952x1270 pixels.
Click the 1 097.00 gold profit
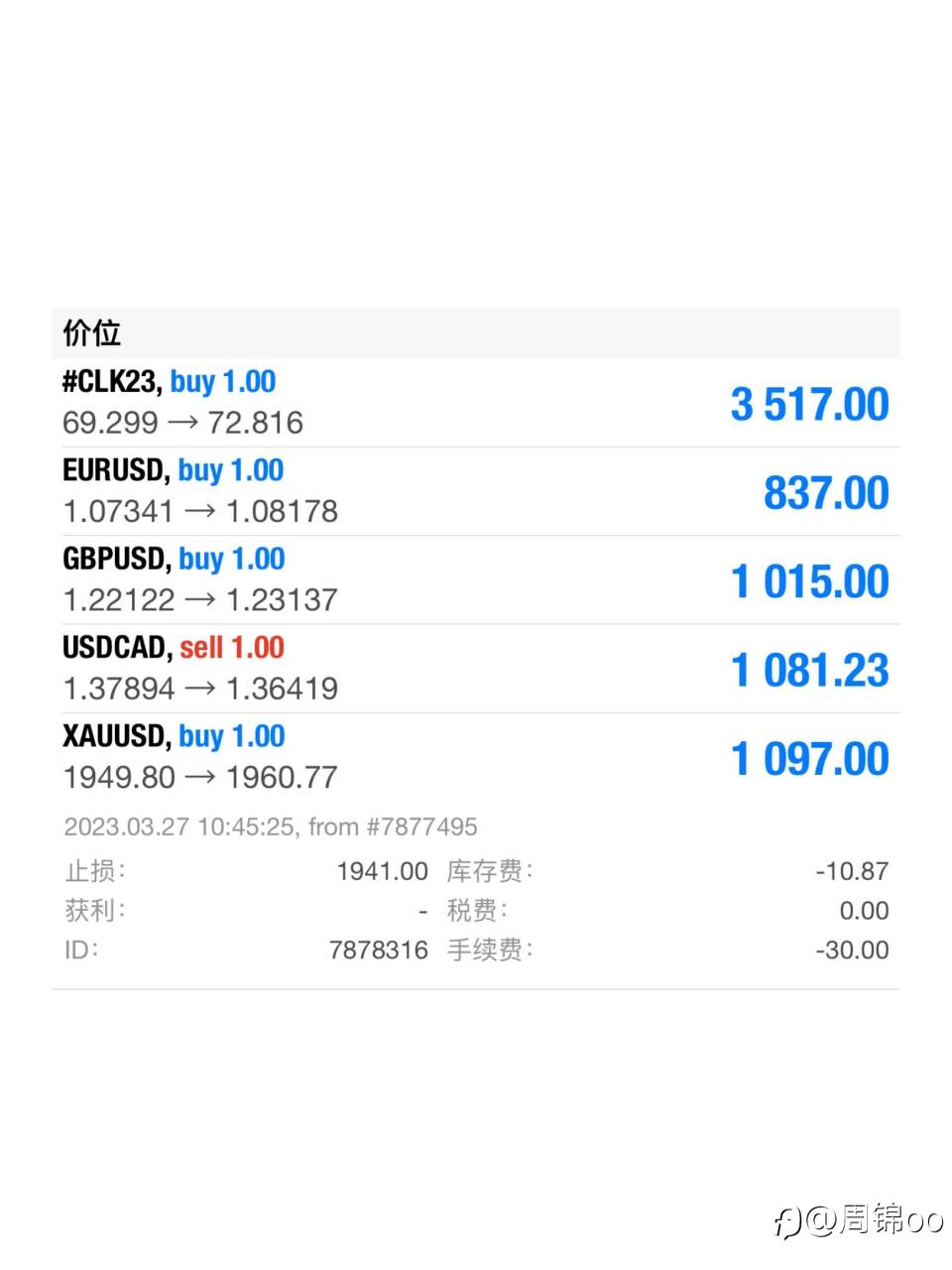click(809, 759)
